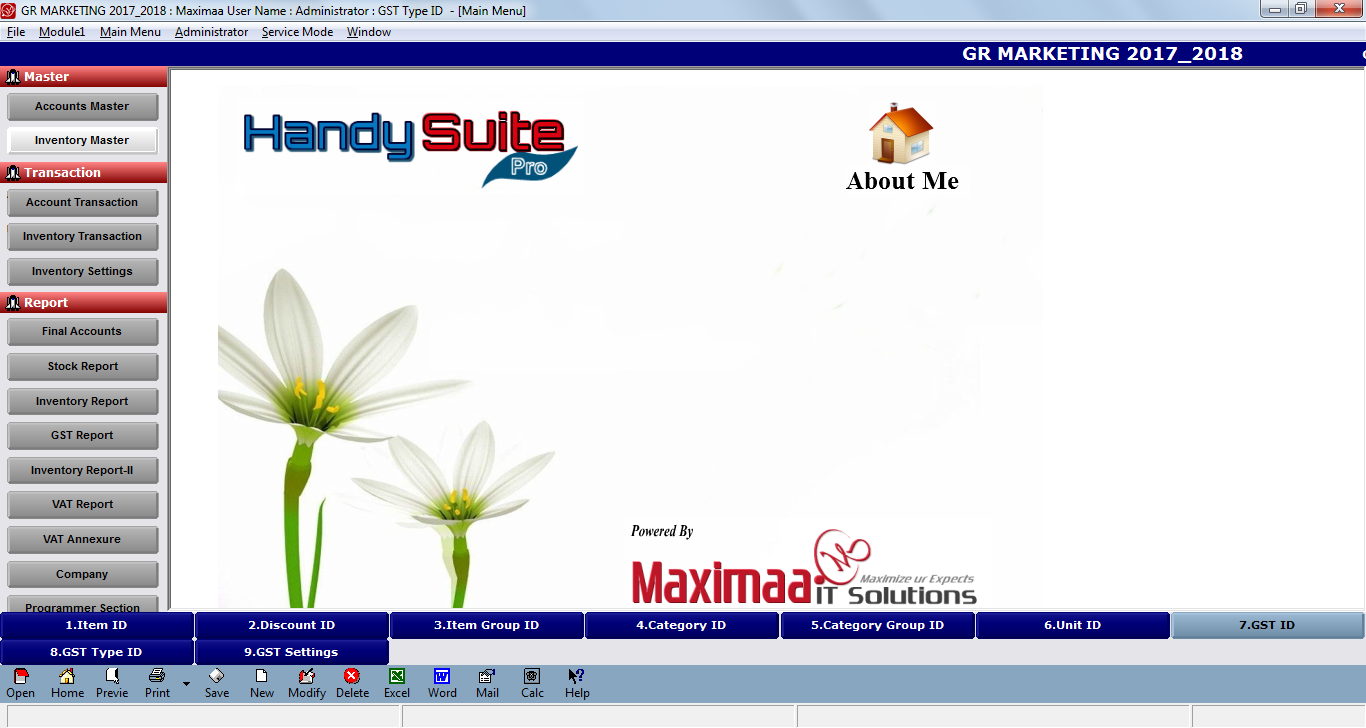
Task: Open GST Report
Action: 82,436
